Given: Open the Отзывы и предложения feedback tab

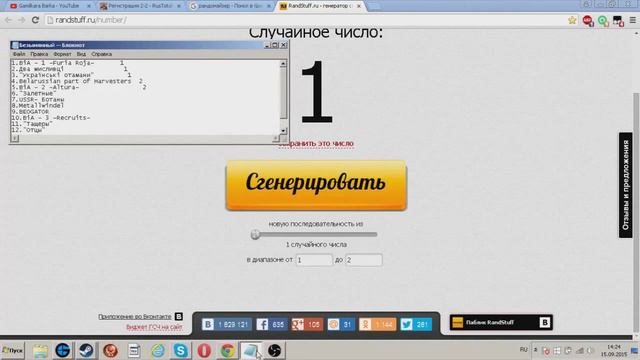Looking at the screenshot, I should (x=625, y=185).
